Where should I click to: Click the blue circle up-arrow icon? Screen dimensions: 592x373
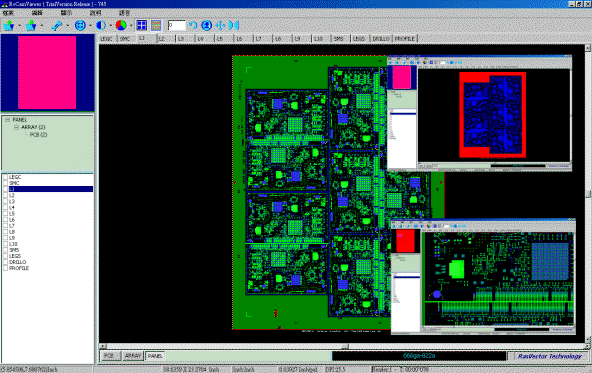click(207, 25)
